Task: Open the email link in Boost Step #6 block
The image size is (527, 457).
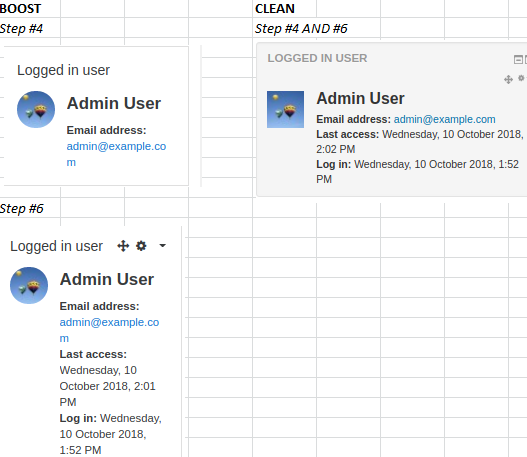Action: pos(109,330)
